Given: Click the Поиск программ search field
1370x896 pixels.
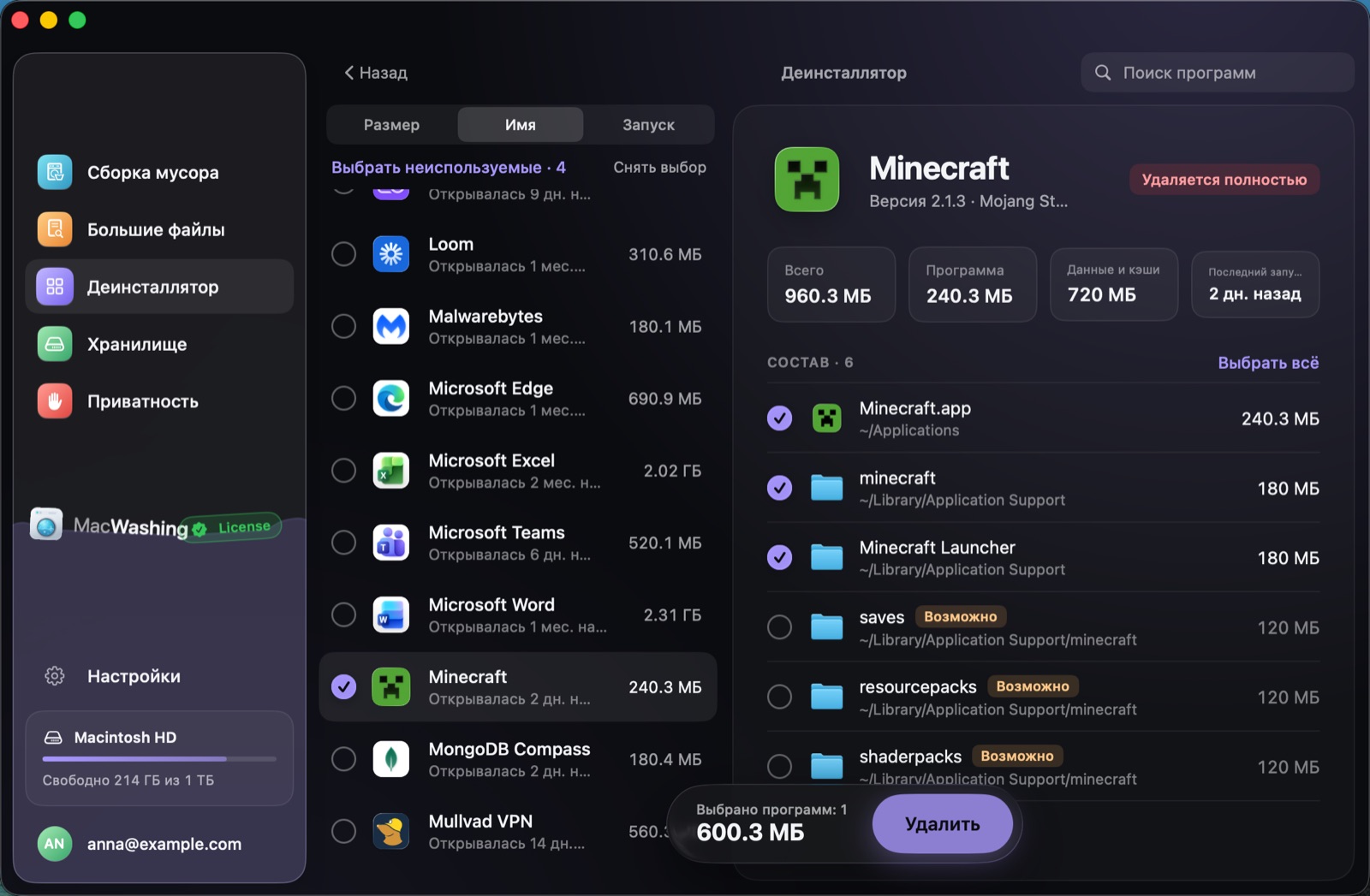Looking at the screenshot, I should [1217, 73].
